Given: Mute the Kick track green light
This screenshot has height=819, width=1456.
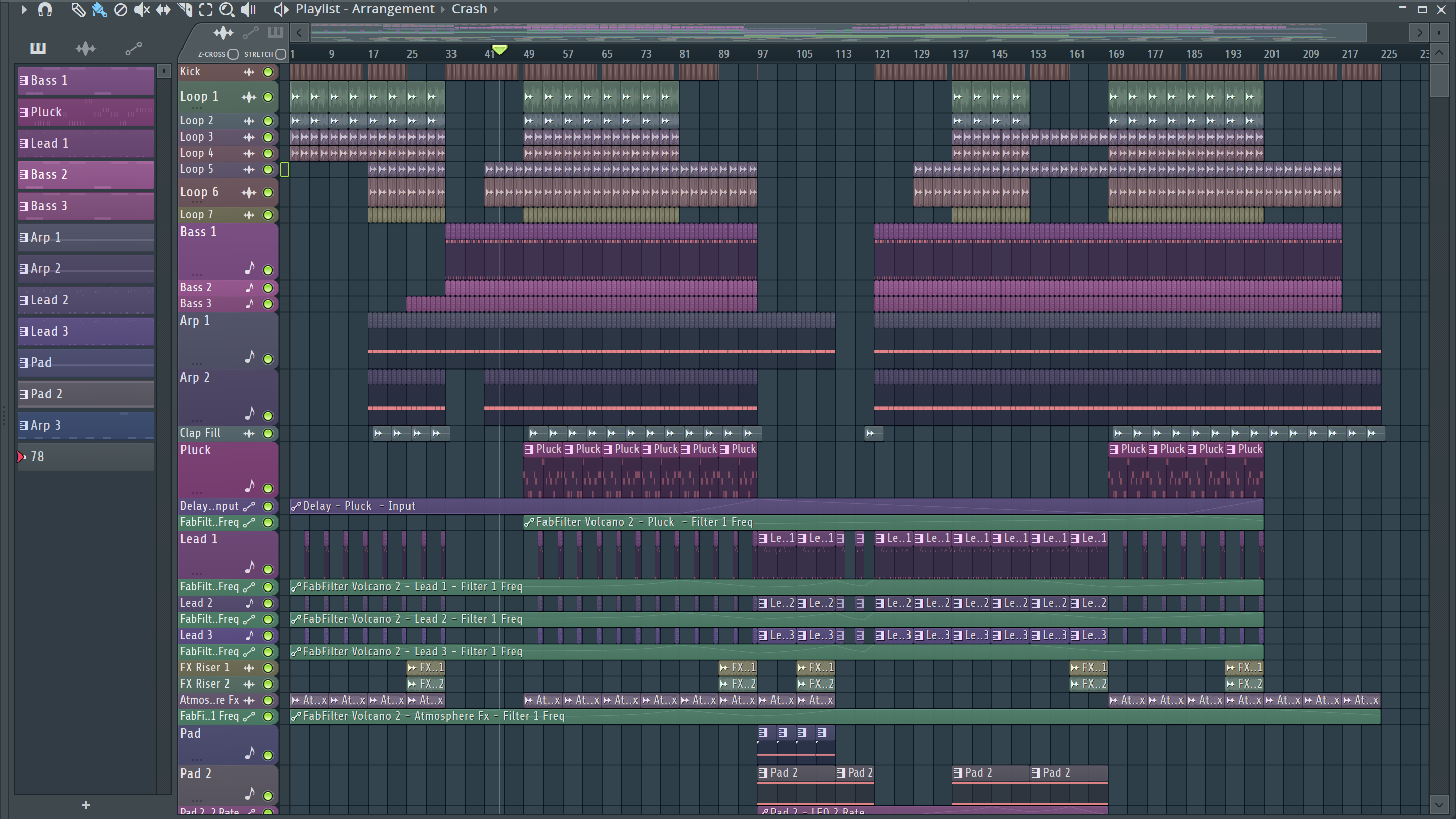Looking at the screenshot, I should point(268,72).
